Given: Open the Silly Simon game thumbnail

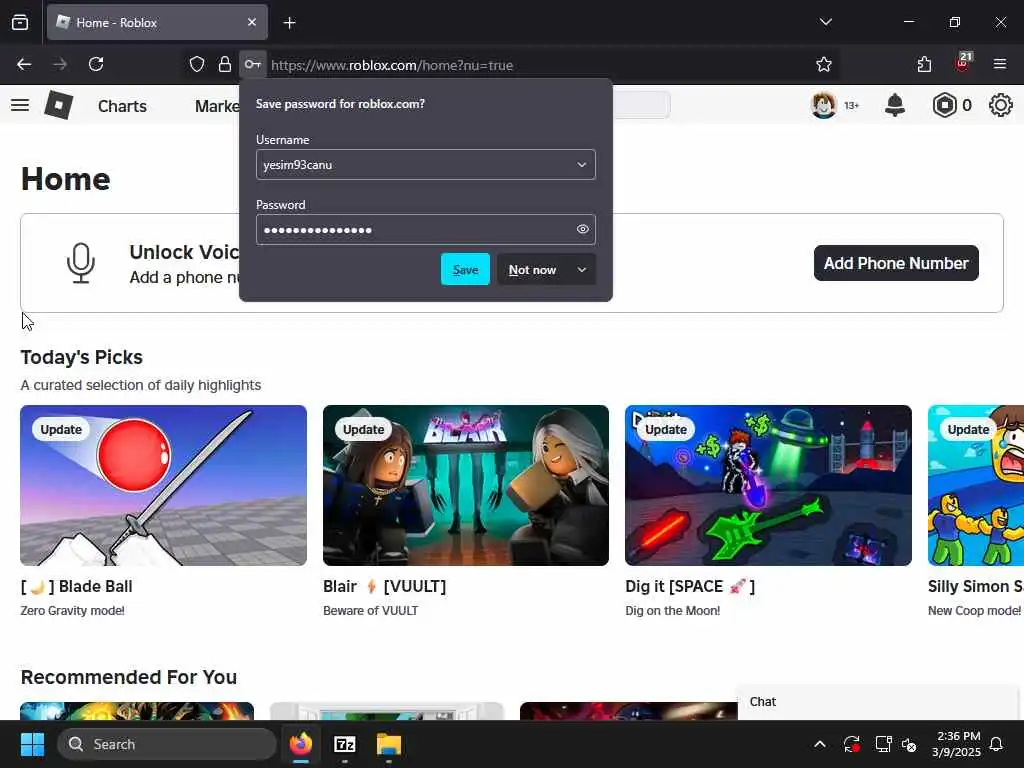Looking at the screenshot, I should pos(976,485).
